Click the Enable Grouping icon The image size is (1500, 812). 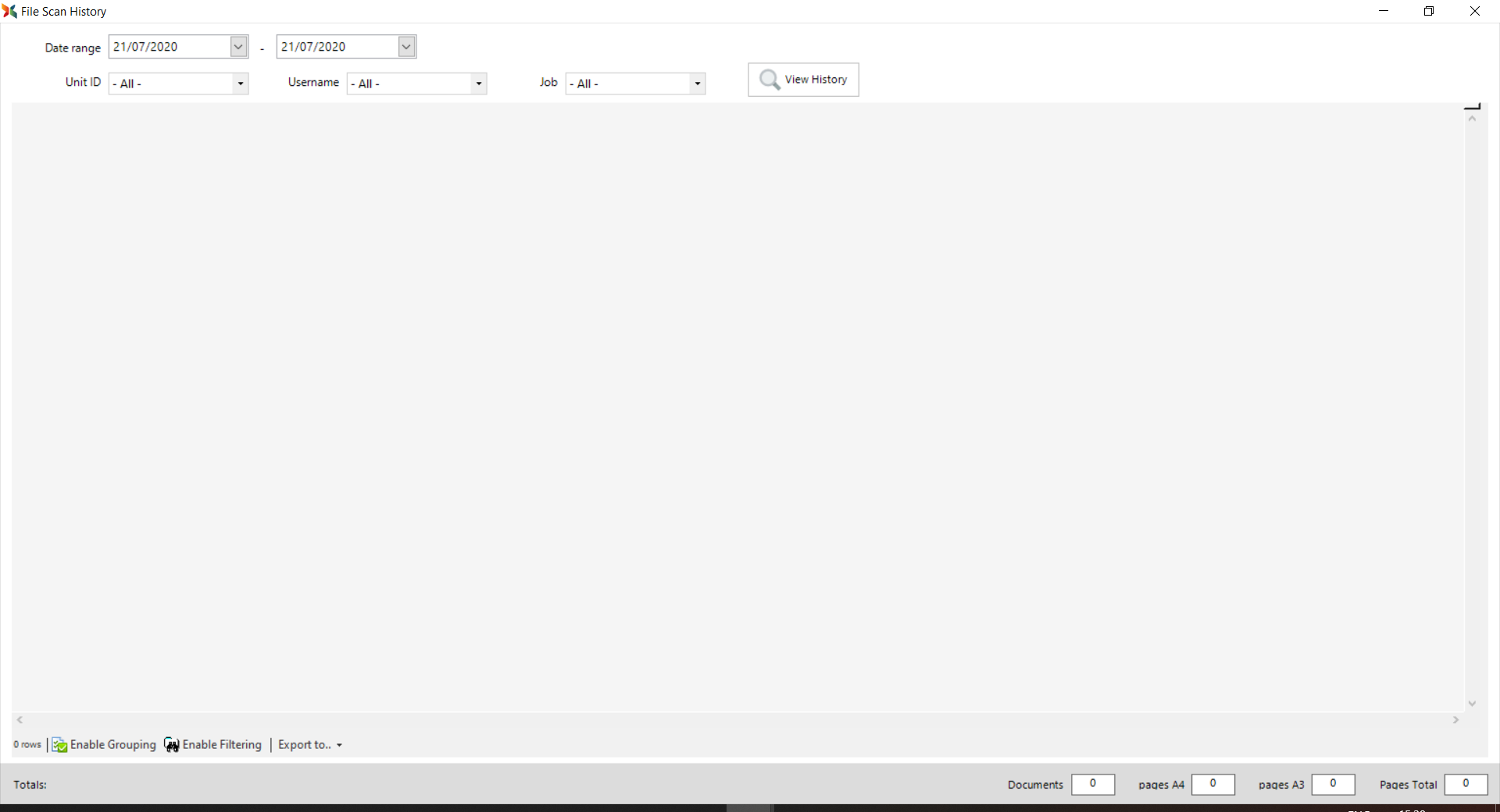tap(59, 745)
